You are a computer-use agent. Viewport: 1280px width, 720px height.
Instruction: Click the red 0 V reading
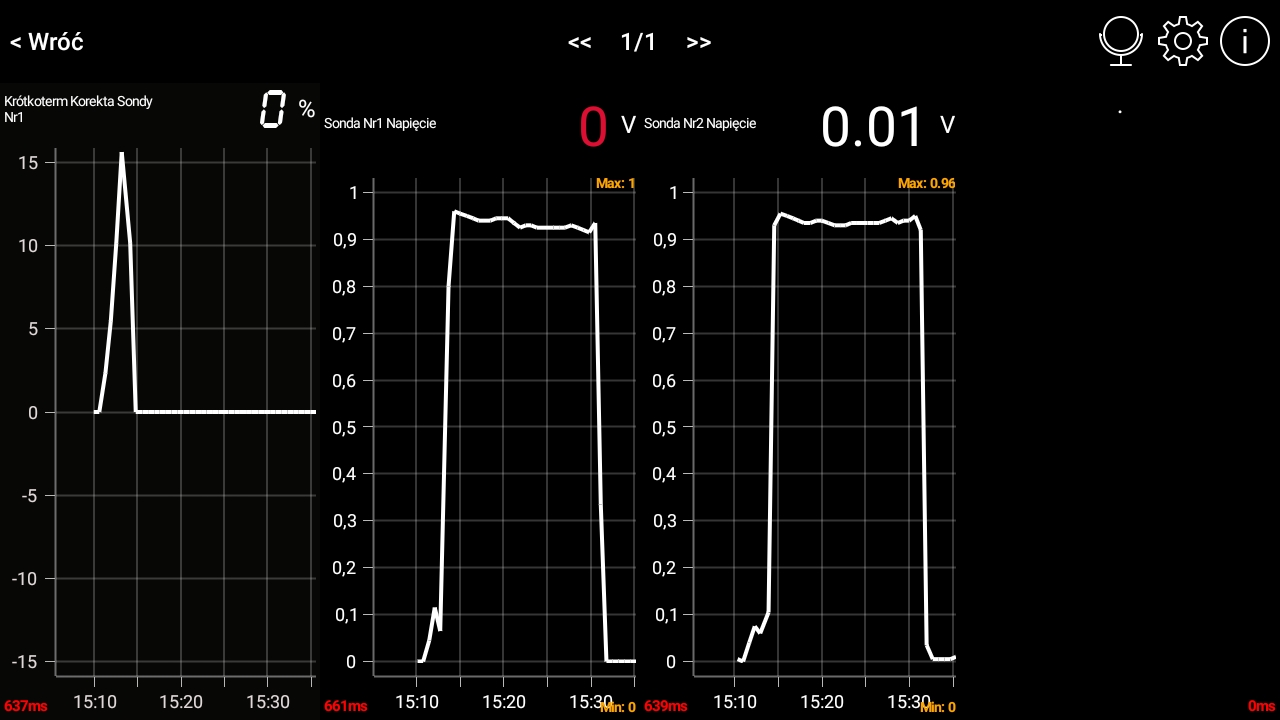[594, 126]
